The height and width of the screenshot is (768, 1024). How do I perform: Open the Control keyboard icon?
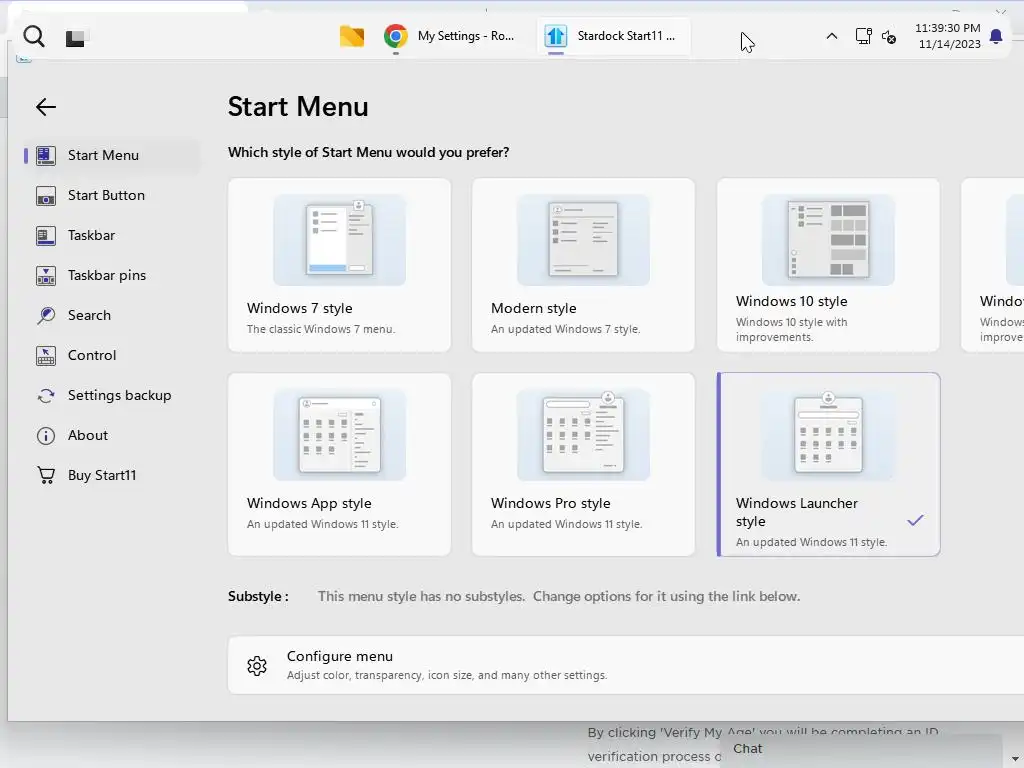(x=46, y=355)
